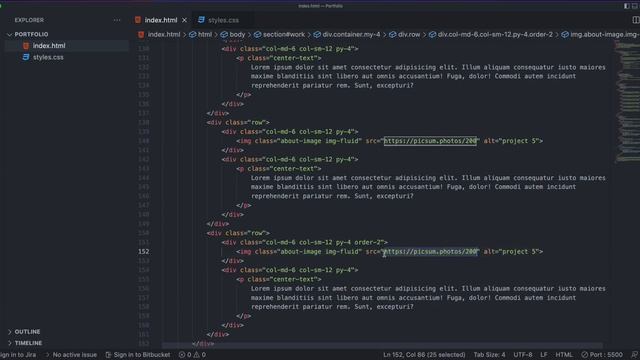This screenshot has height=360, width=640.
Task: Click the horizontal scrollbar below the editor
Action: pos(382,346)
